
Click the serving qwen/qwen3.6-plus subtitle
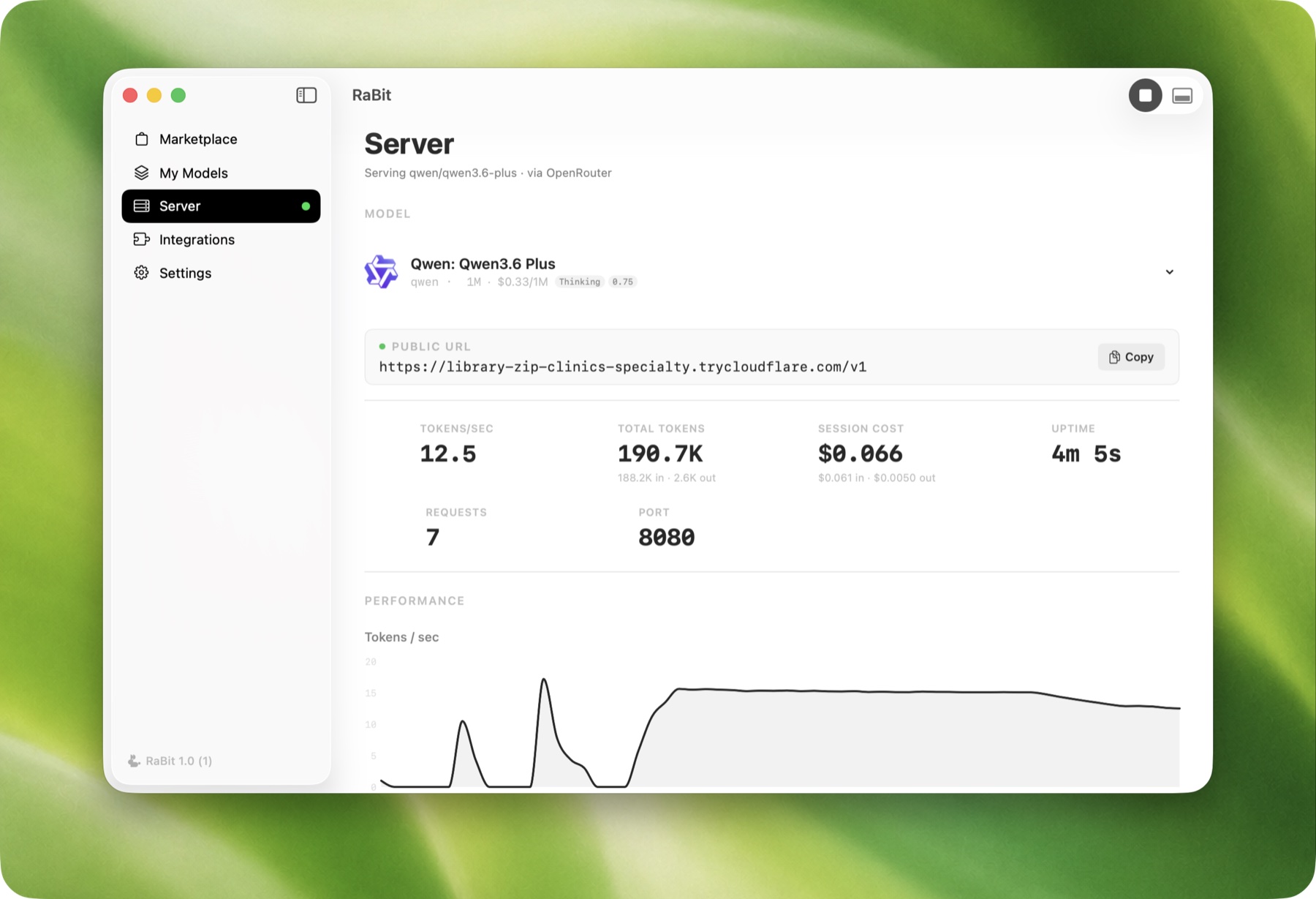pyautogui.click(x=488, y=173)
